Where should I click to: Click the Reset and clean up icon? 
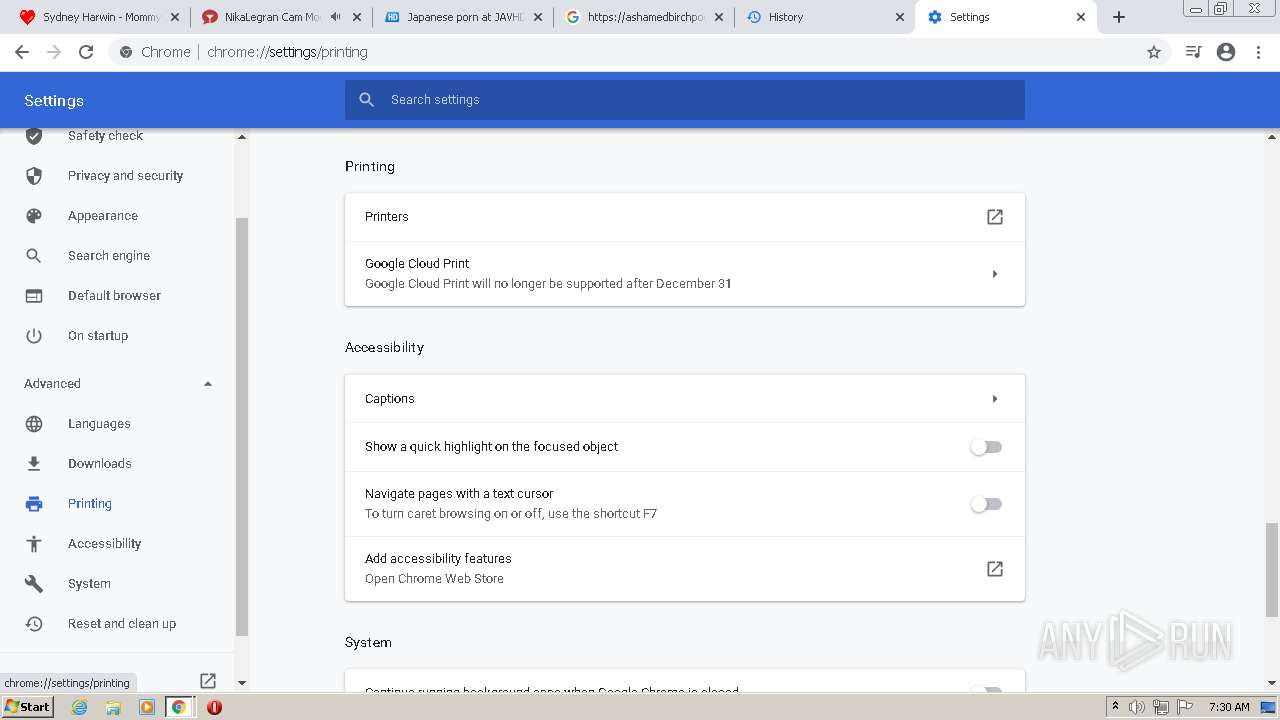(34, 624)
